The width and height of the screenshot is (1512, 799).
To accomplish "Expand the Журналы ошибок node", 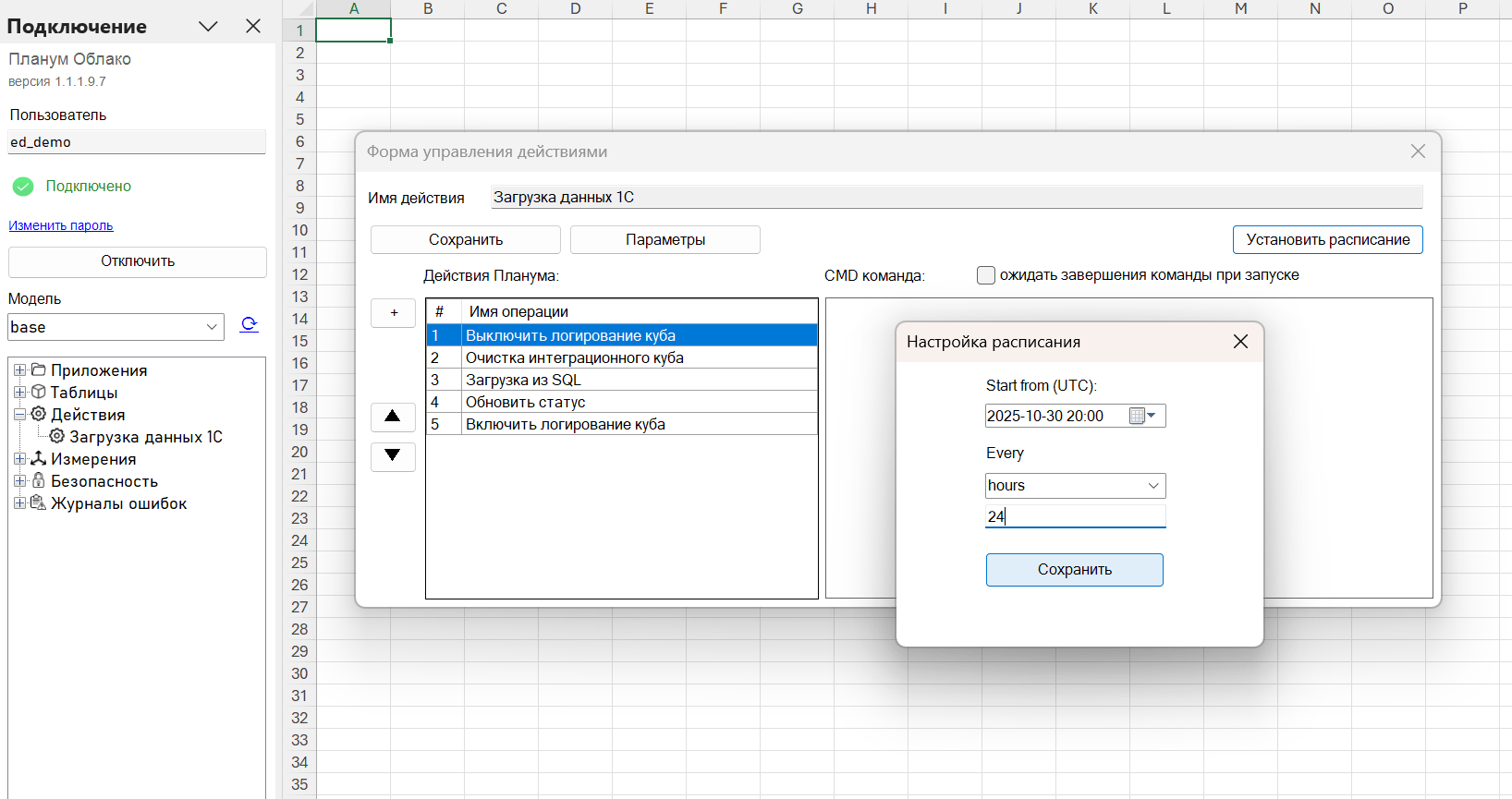I will (x=19, y=503).
